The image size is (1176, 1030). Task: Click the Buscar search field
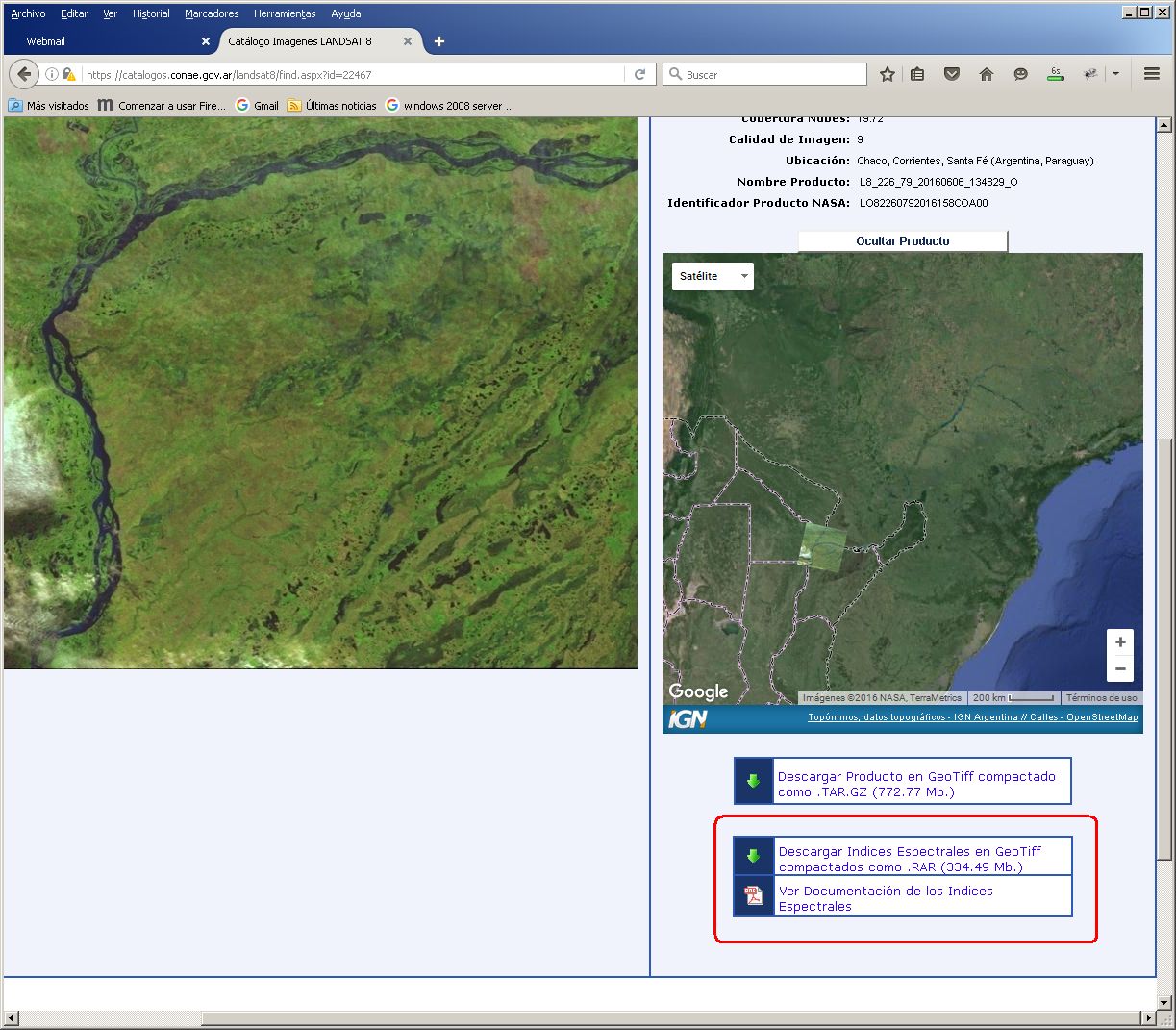(765, 74)
